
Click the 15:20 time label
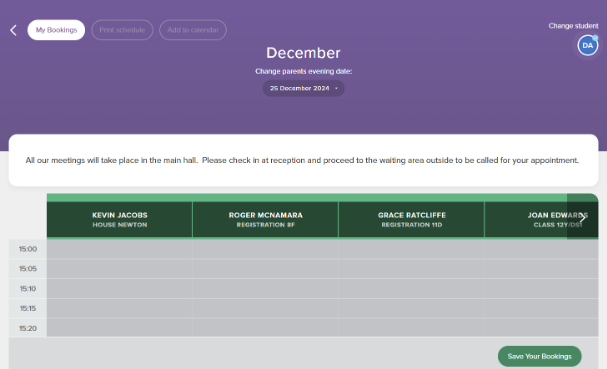pyautogui.click(x=28, y=328)
